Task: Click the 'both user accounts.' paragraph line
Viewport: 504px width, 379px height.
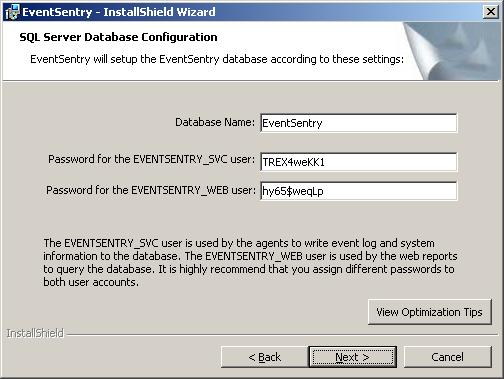Action: (x=91, y=282)
